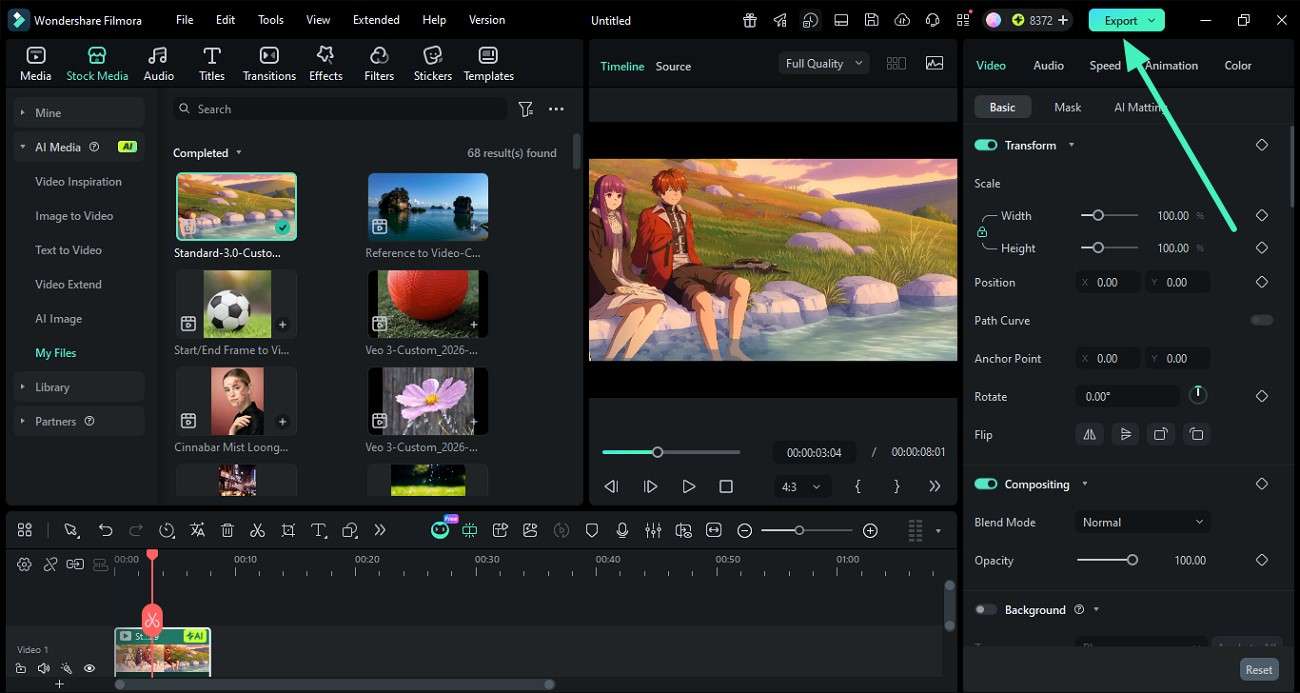Toggle the Transform switch
The width and height of the screenshot is (1300, 693).
[986, 145]
